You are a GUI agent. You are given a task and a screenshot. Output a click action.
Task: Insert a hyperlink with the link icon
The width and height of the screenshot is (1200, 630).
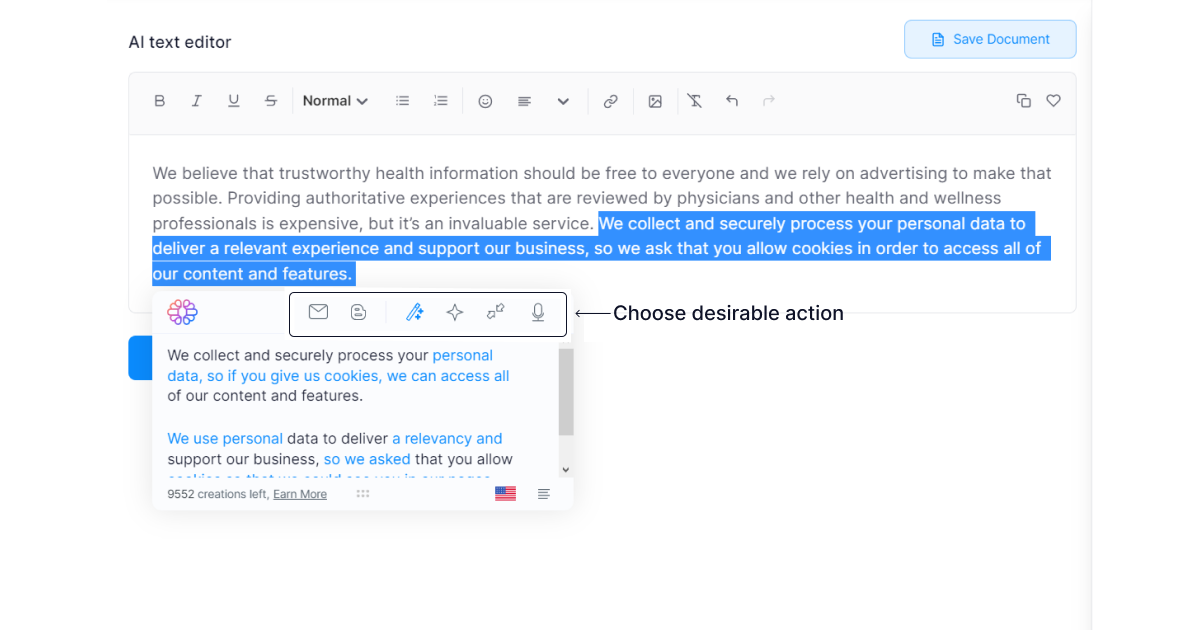610,101
